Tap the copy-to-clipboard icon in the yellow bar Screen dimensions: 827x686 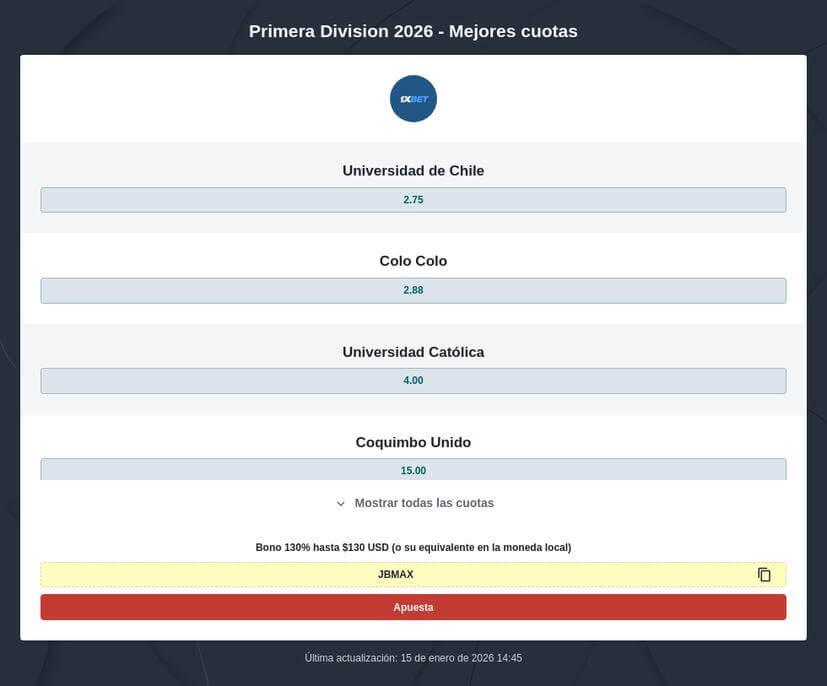tap(764, 574)
